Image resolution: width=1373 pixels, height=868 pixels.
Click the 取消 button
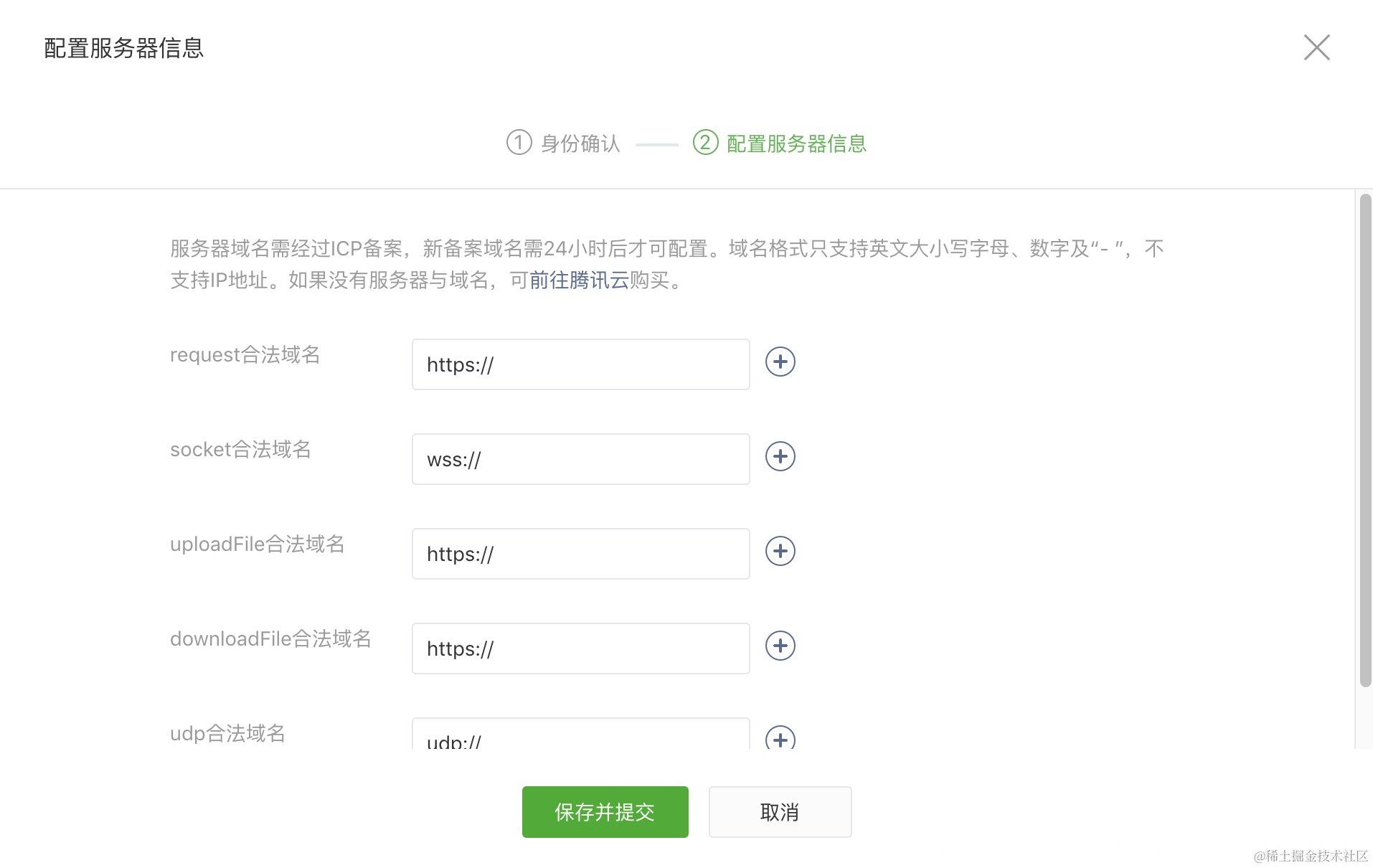click(x=780, y=811)
